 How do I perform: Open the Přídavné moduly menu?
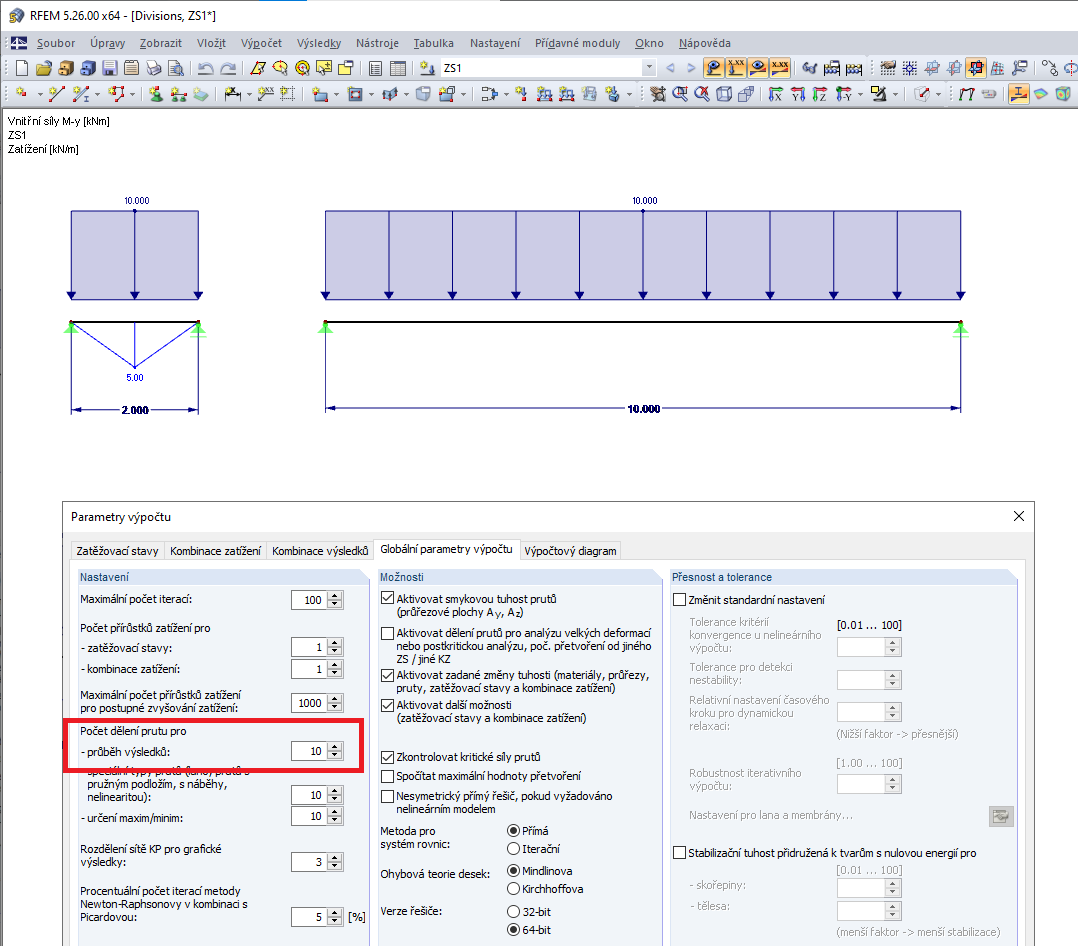[578, 43]
